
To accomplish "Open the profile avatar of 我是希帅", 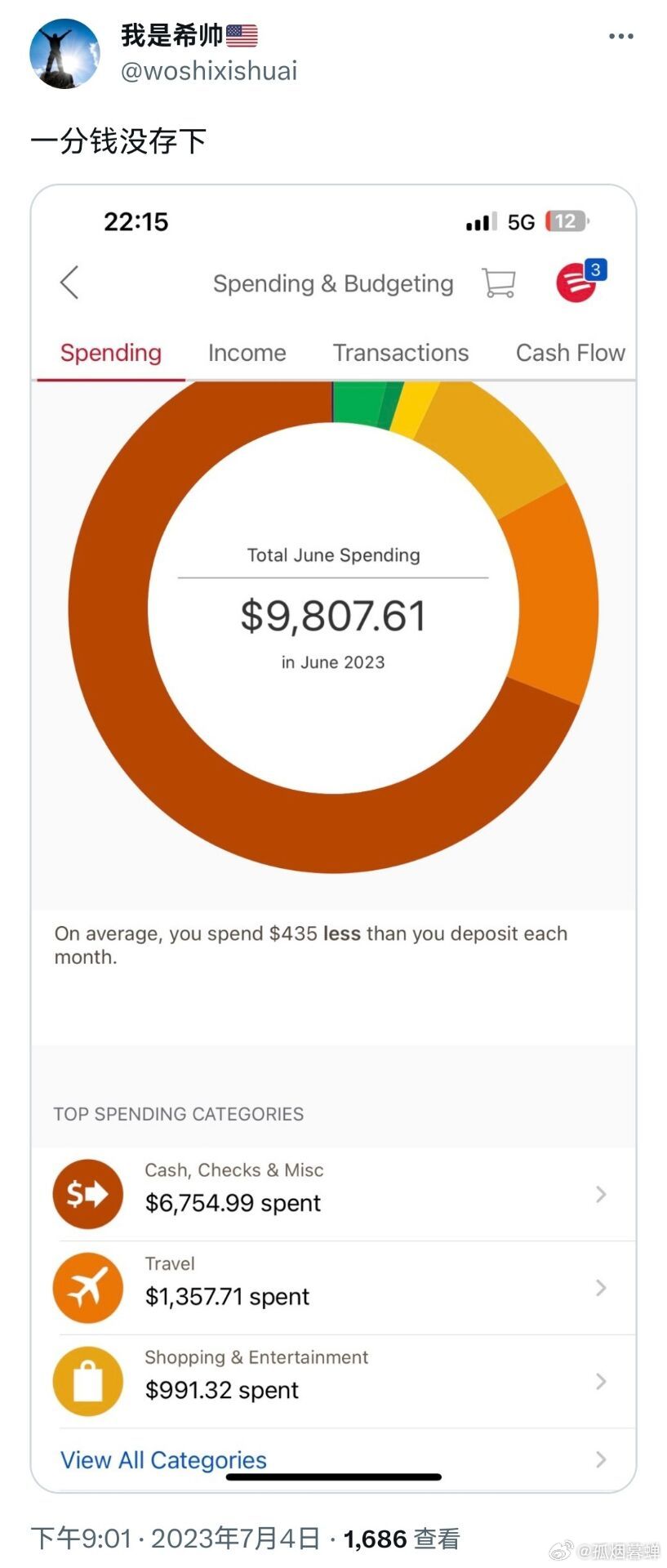I will click(64, 53).
